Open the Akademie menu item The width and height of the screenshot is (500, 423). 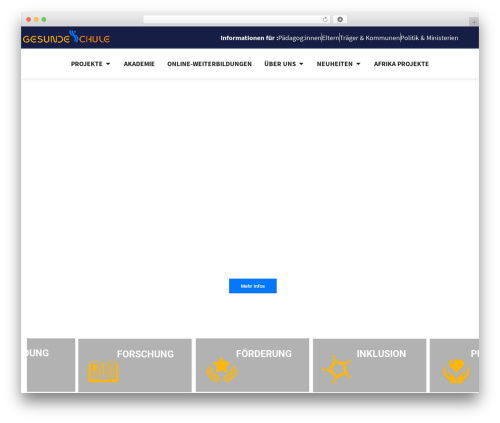click(139, 64)
